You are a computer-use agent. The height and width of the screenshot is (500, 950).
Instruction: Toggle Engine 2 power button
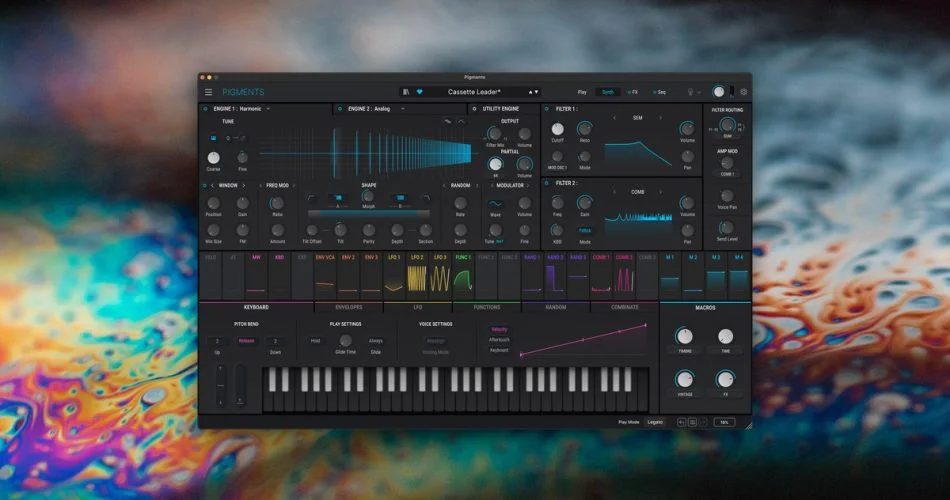340,109
